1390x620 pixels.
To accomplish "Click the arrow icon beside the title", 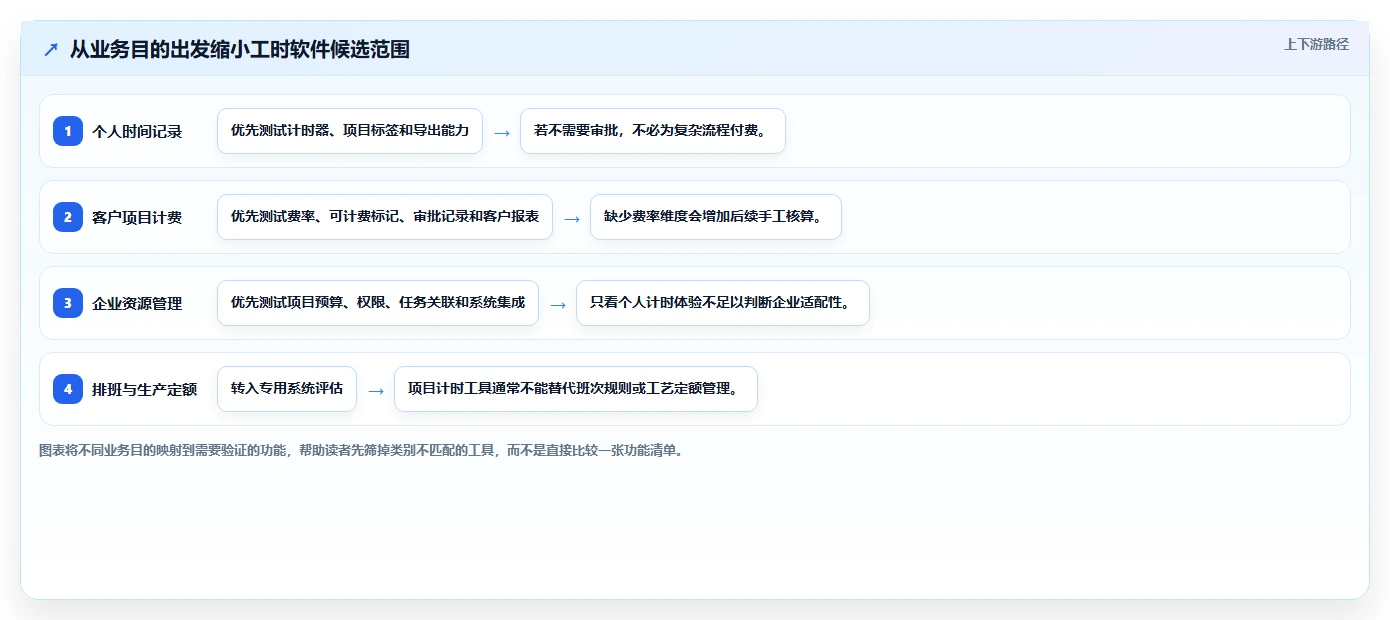I will click(x=50, y=49).
